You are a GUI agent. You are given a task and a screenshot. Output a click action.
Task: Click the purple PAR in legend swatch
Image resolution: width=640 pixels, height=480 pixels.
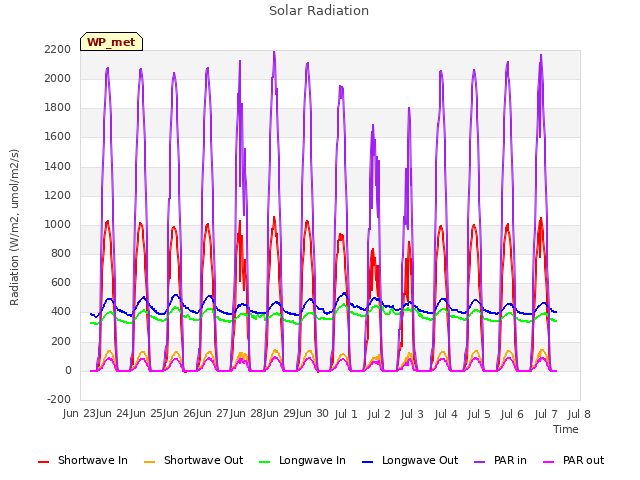(x=480, y=462)
